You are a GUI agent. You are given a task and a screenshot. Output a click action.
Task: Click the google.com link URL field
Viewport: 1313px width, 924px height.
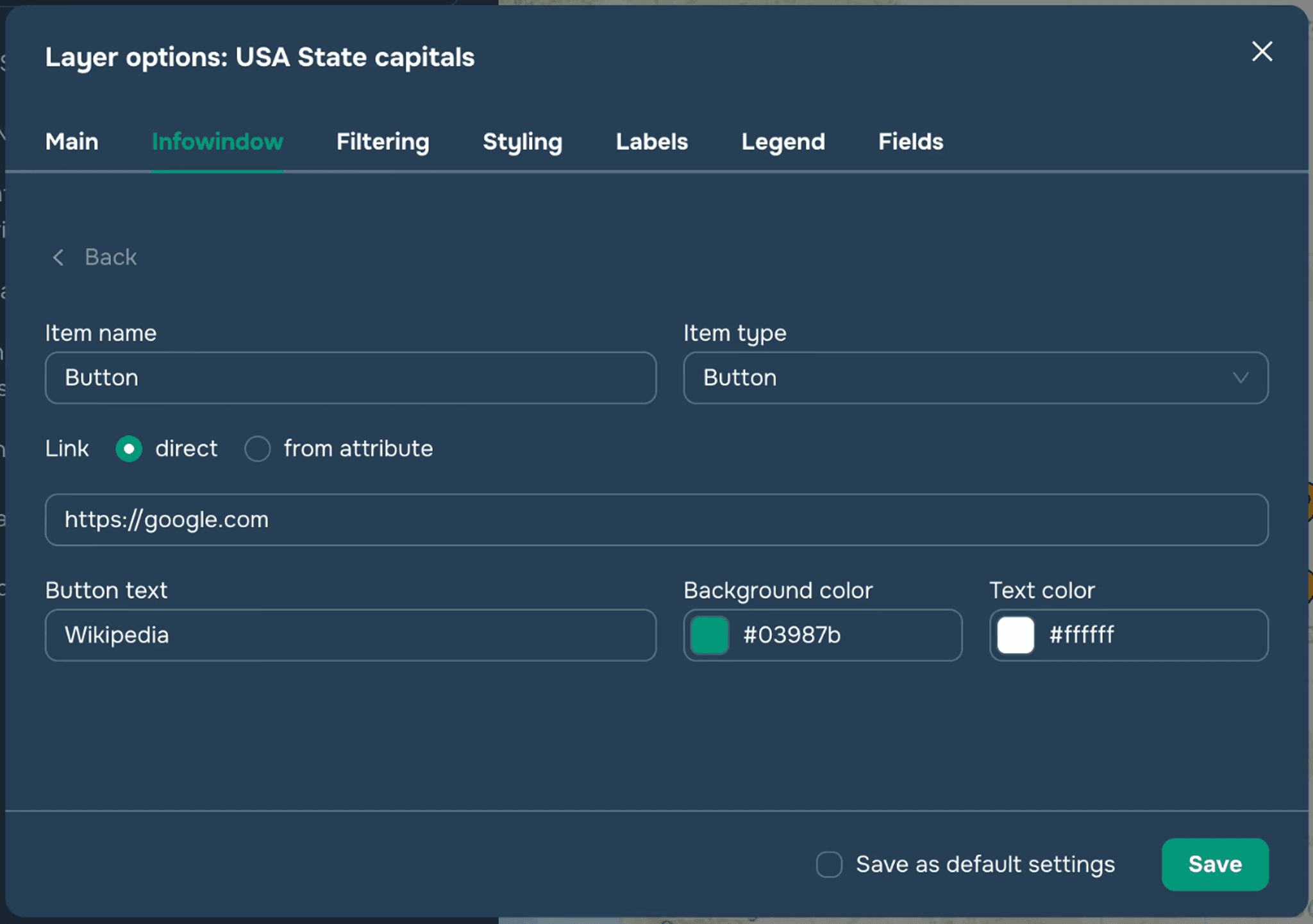tap(656, 520)
